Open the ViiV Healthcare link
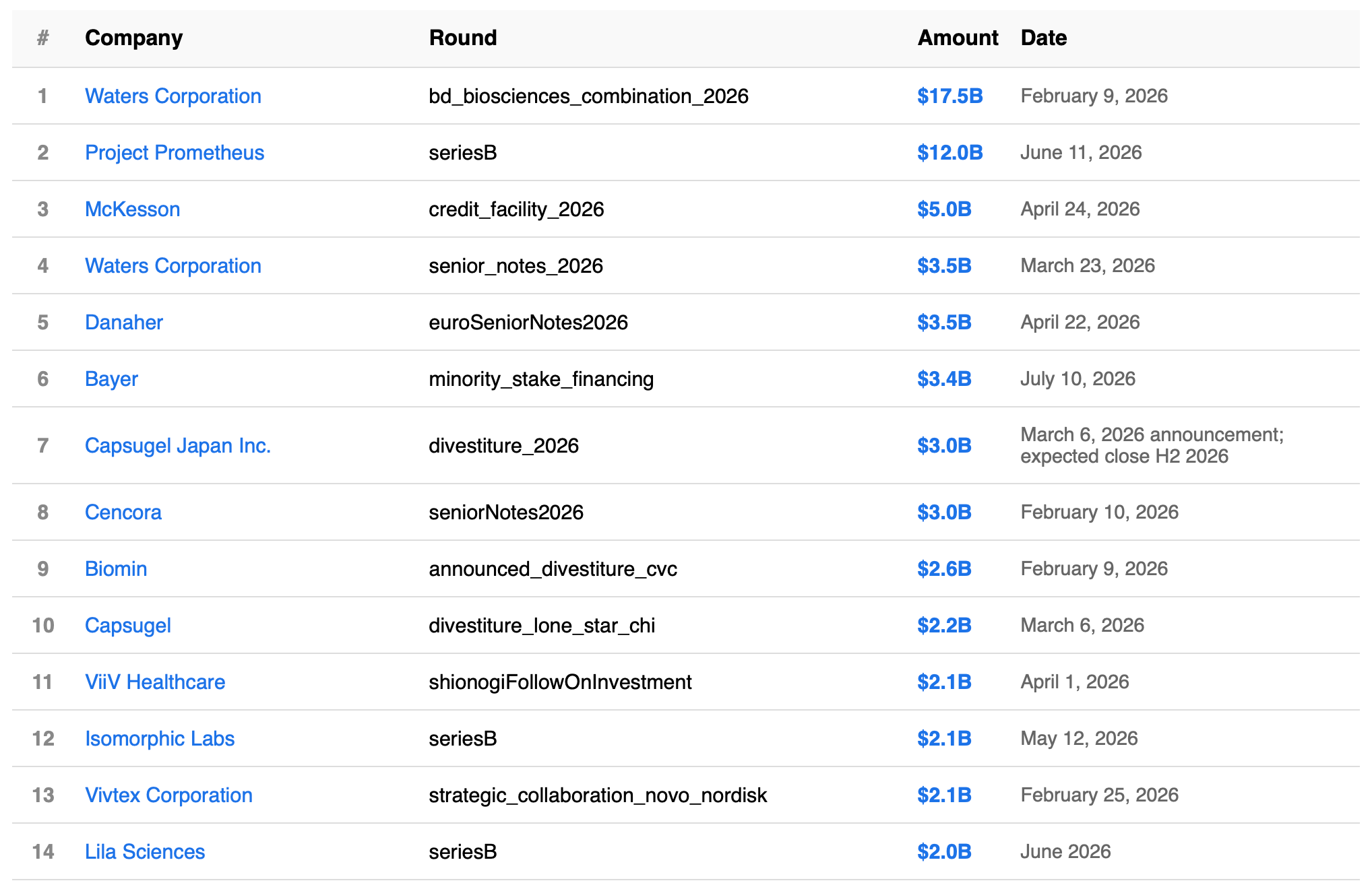 [155, 682]
